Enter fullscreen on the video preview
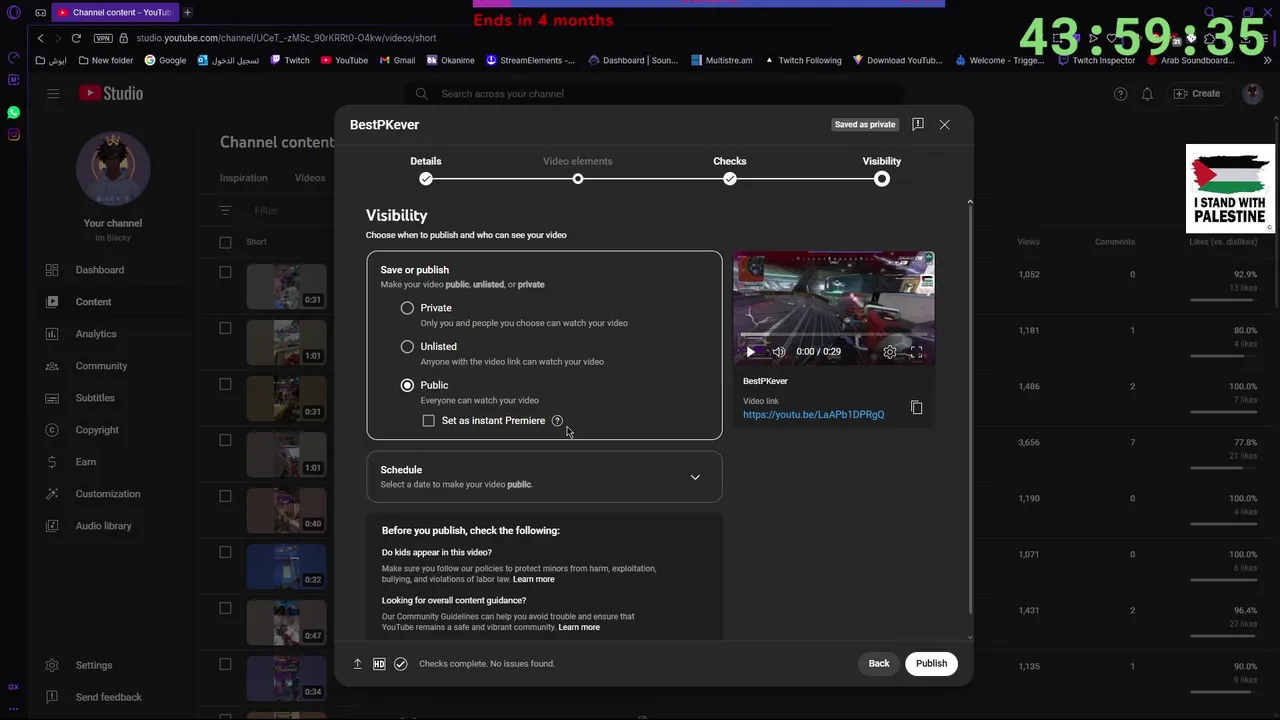The image size is (1280, 720). point(916,352)
